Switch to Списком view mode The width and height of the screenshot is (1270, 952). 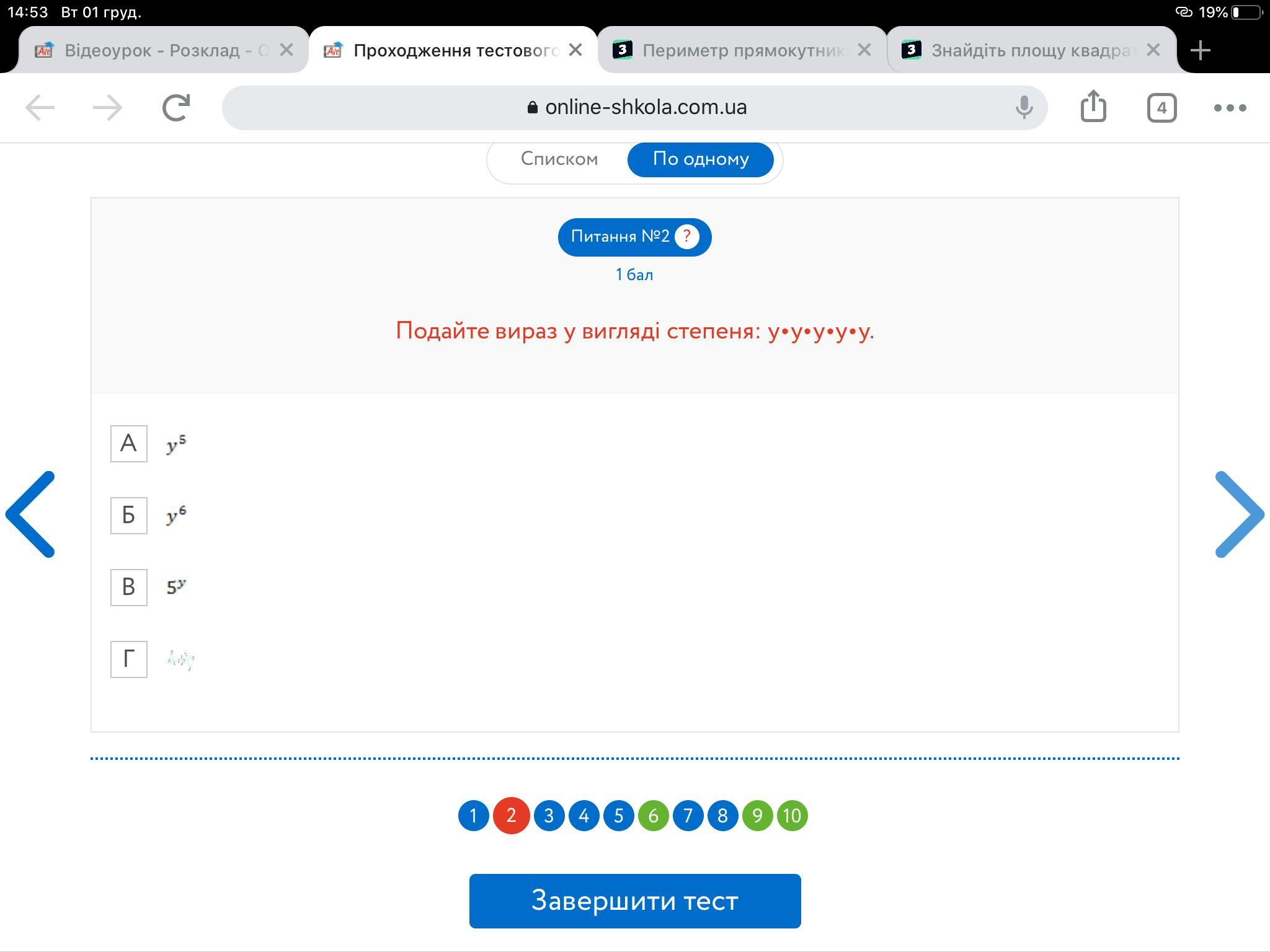point(559,159)
